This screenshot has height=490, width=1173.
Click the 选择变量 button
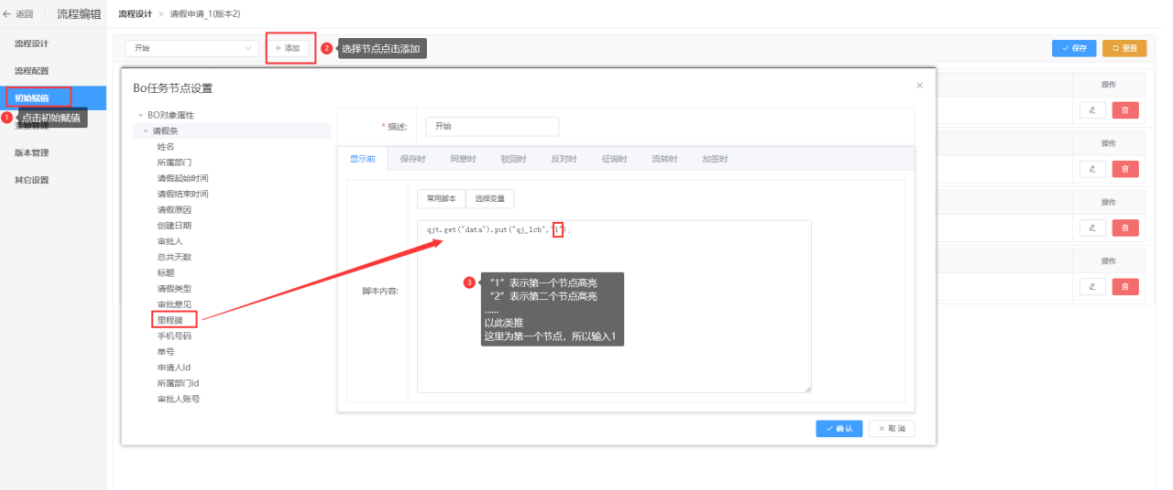coord(490,199)
